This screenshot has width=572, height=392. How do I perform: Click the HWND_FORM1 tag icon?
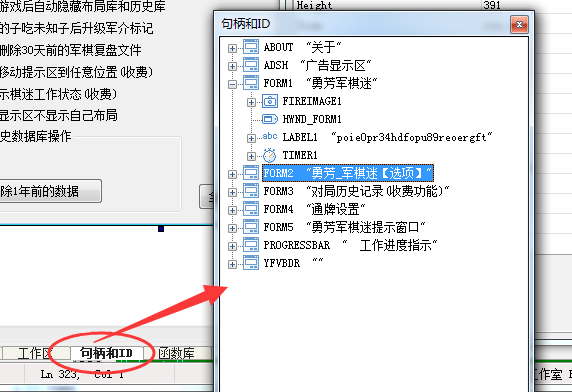point(270,119)
